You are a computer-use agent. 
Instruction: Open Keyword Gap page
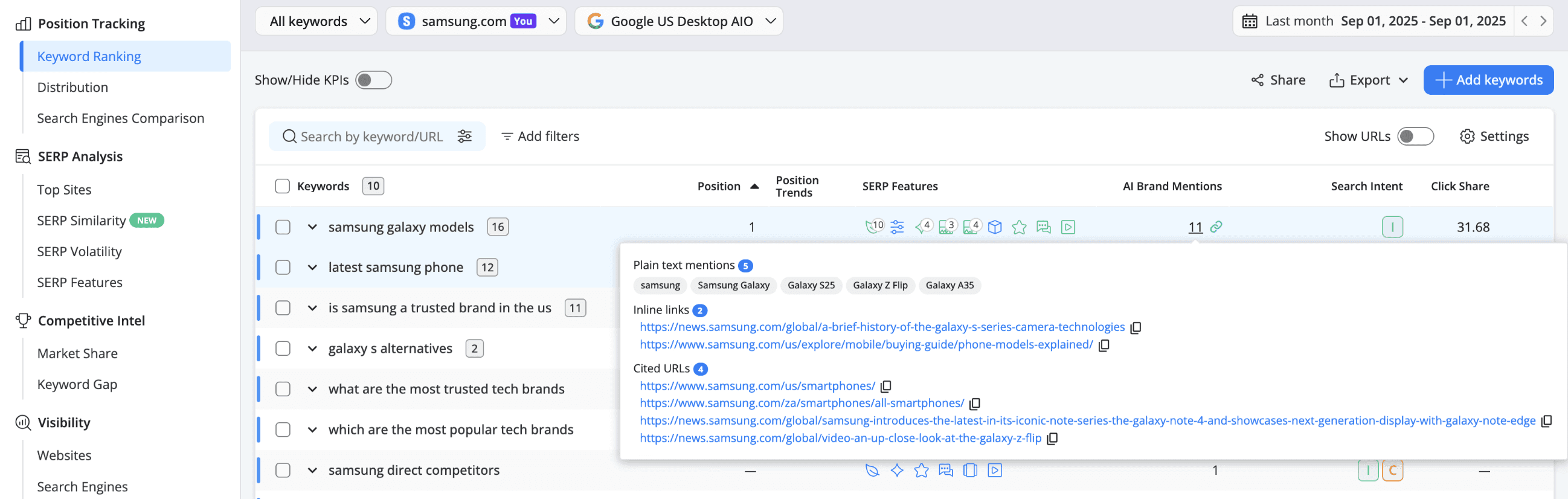[x=77, y=385]
